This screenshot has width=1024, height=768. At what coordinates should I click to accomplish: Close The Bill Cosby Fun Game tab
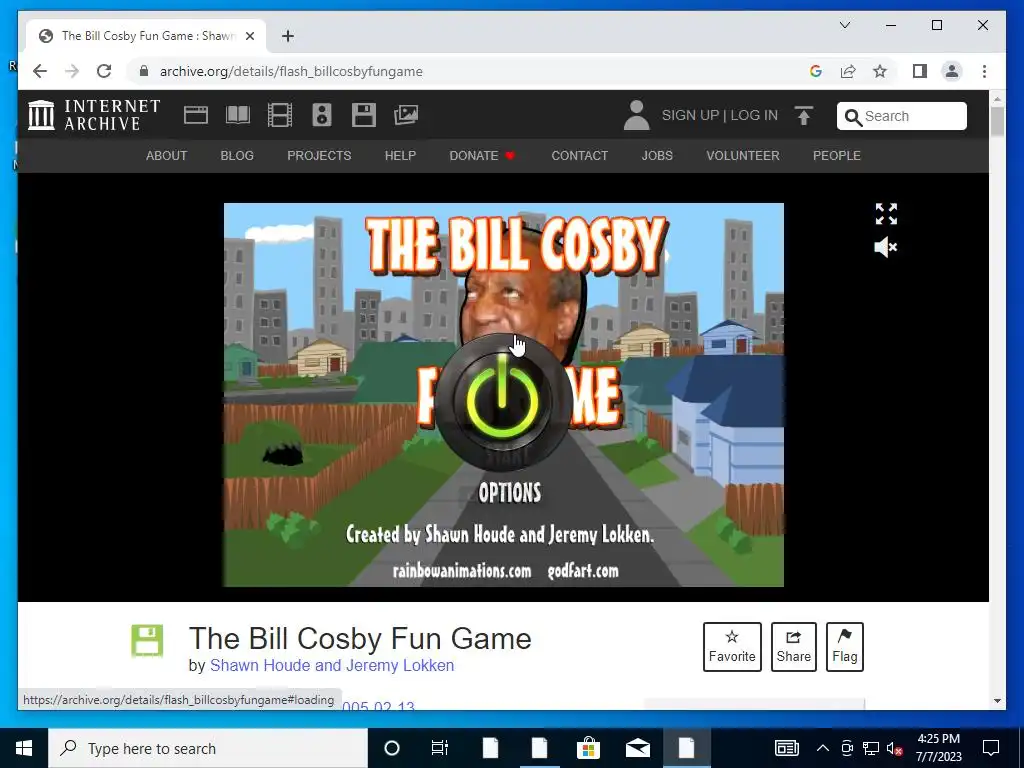pos(249,36)
